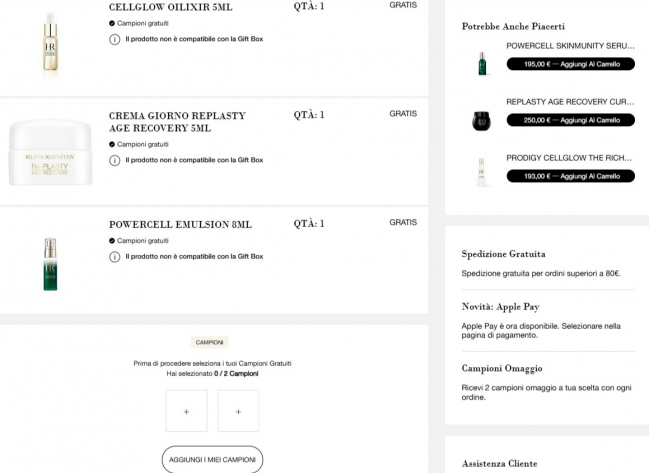Add Powercell Skinmunity Serum for 195,00 € to cart
This screenshot has height=473, width=649.
click(570, 64)
